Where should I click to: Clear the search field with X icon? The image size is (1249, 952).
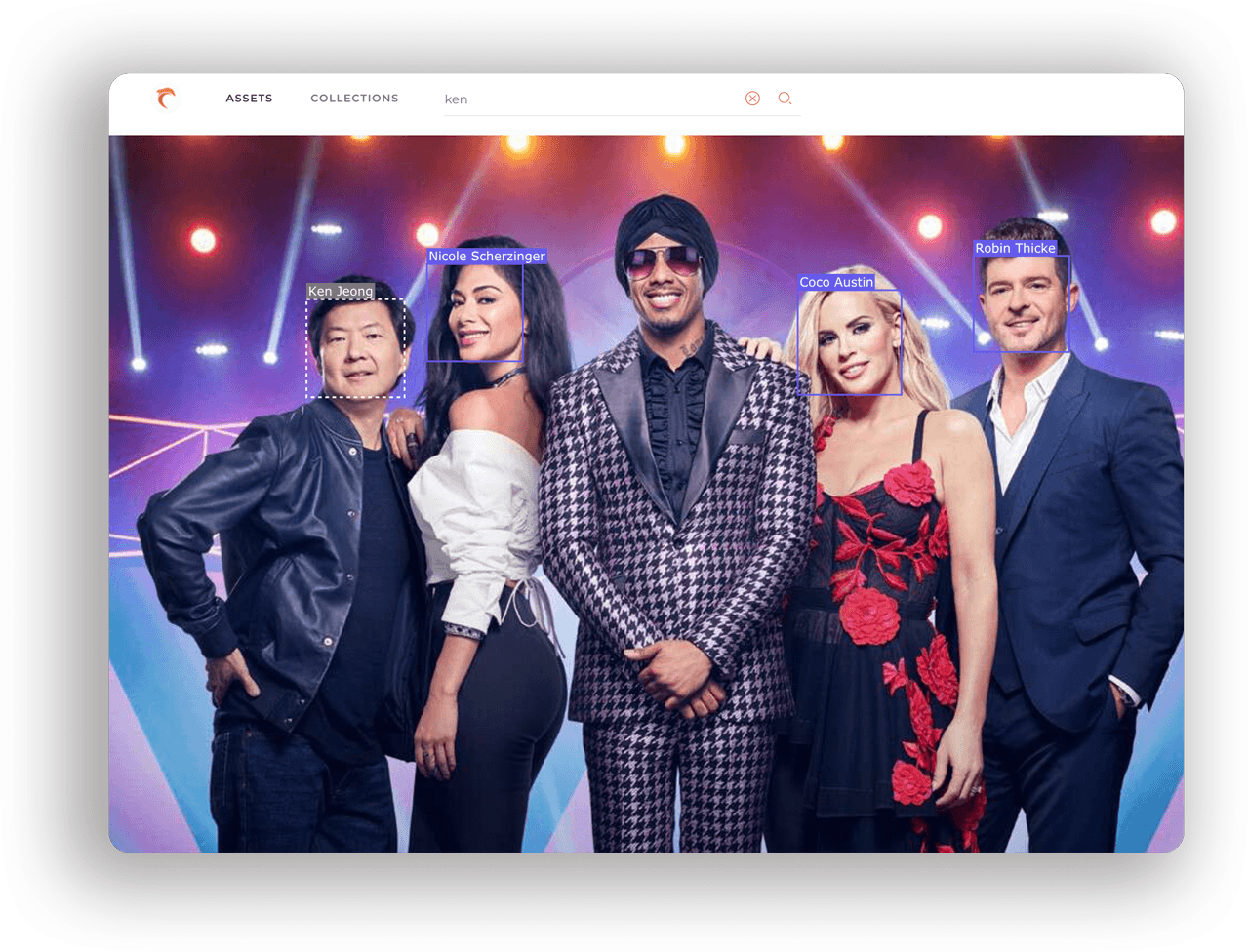click(752, 99)
